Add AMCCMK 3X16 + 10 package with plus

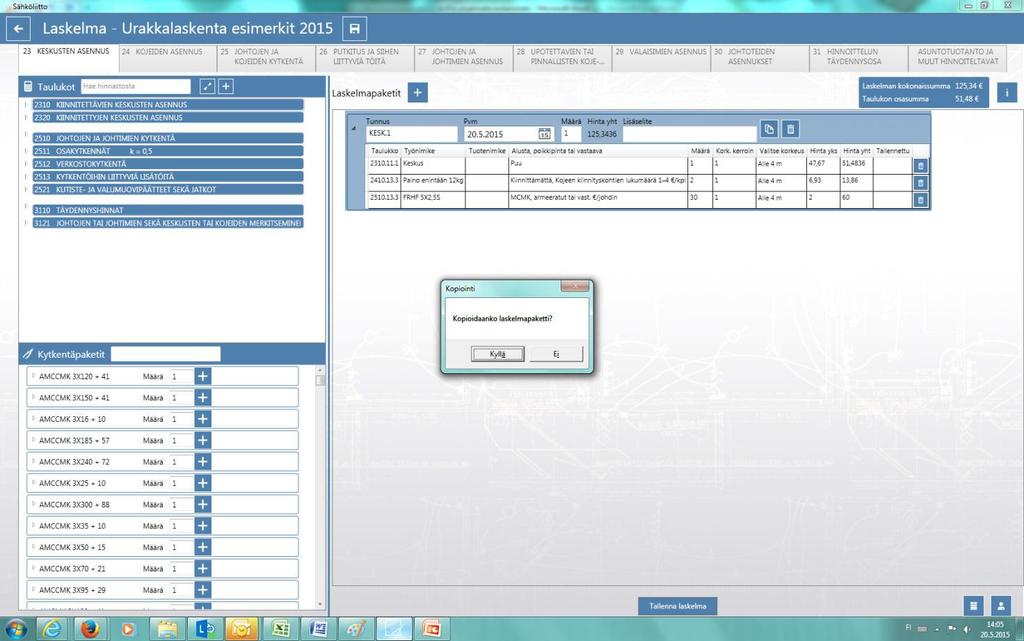[203, 419]
